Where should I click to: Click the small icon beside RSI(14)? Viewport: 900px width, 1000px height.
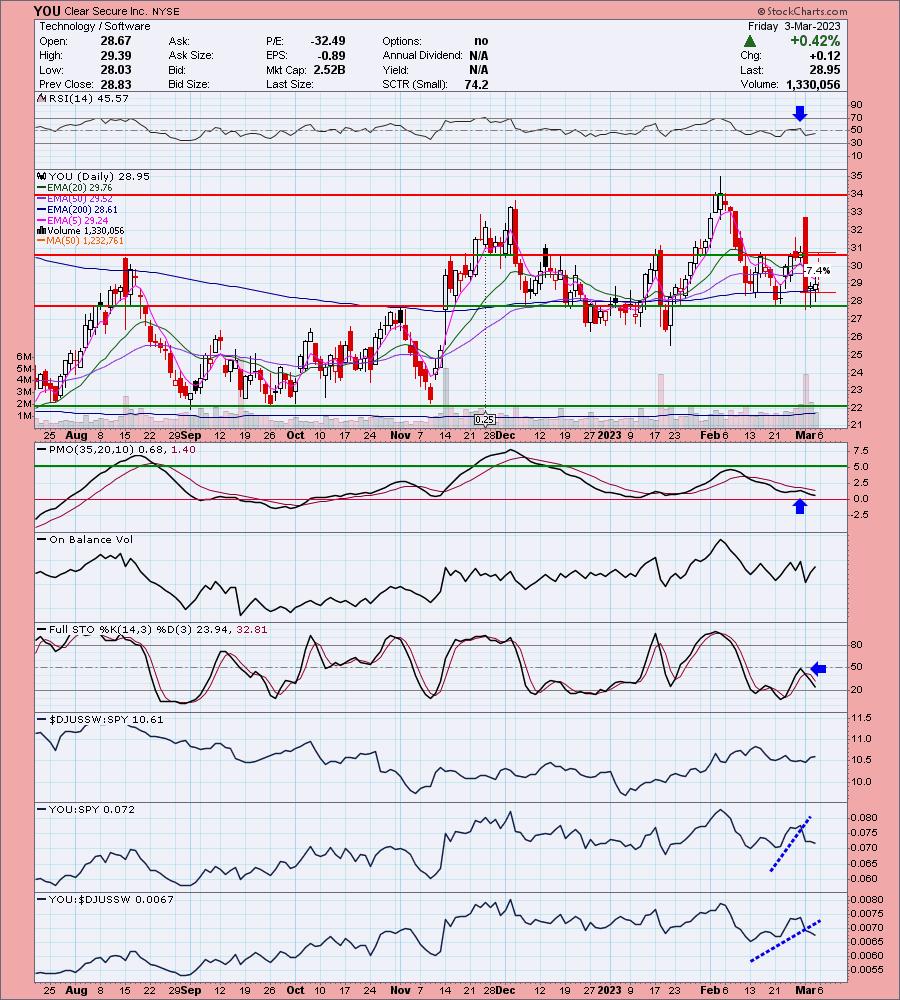tap(41, 98)
